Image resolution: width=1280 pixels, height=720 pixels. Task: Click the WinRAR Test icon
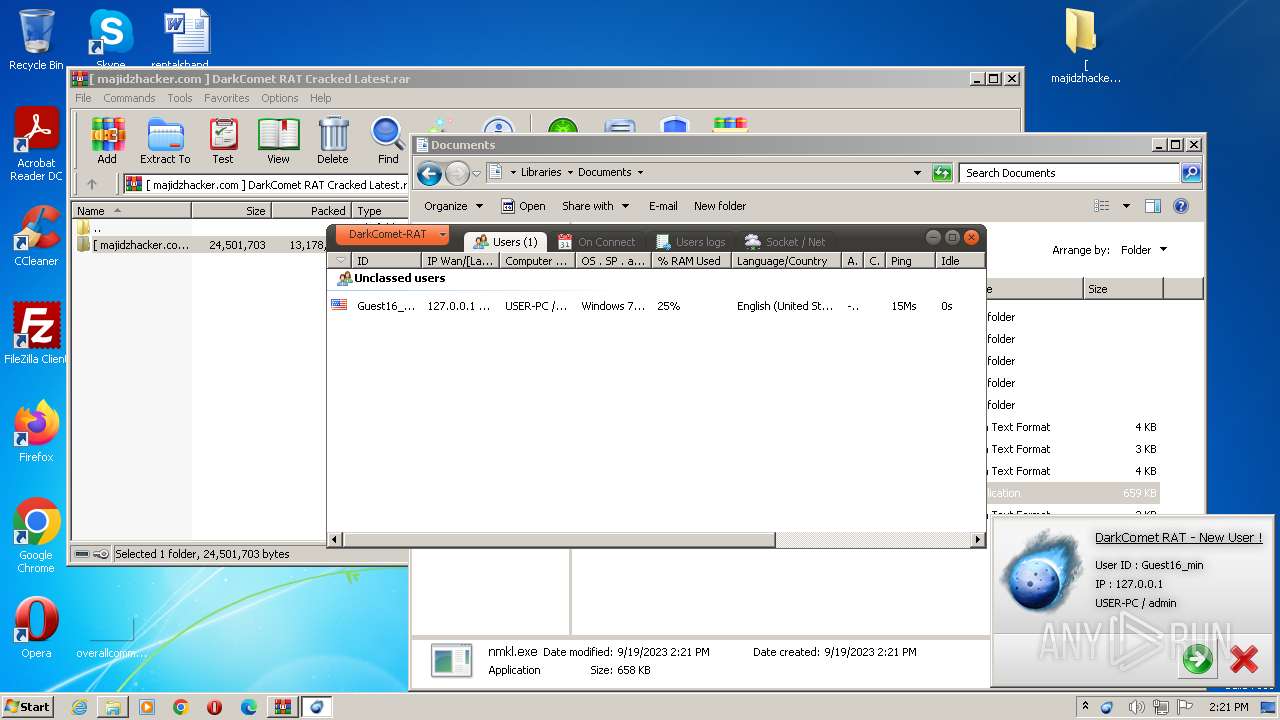tap(223, 141)
